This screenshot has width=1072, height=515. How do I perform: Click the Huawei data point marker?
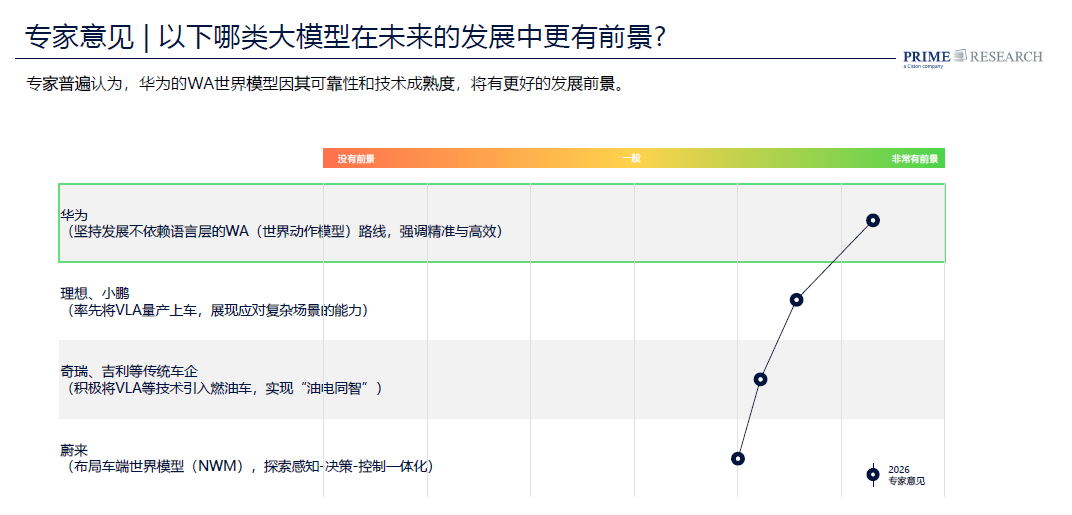tap(872, 220)
